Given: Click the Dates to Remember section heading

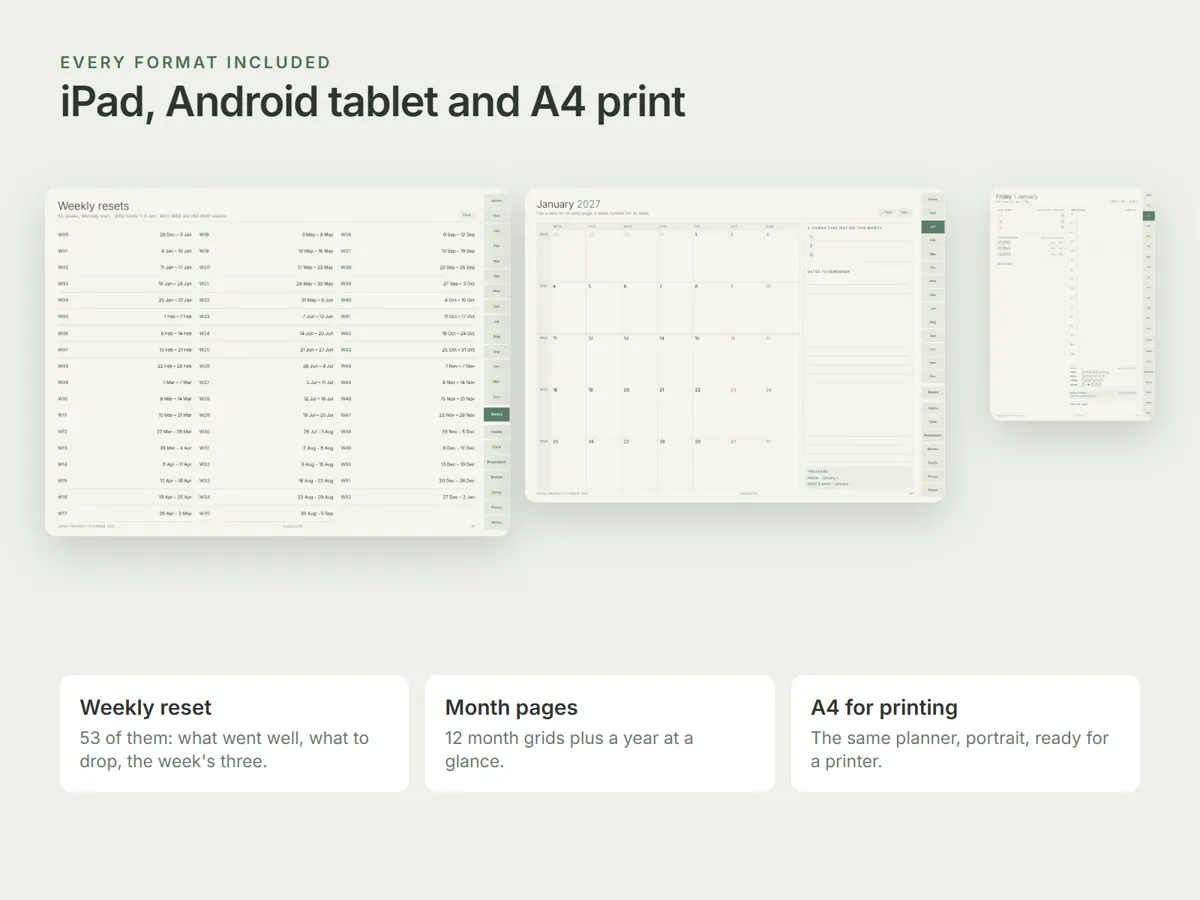Looking at the screenshot, I should [x=827, y=271].
